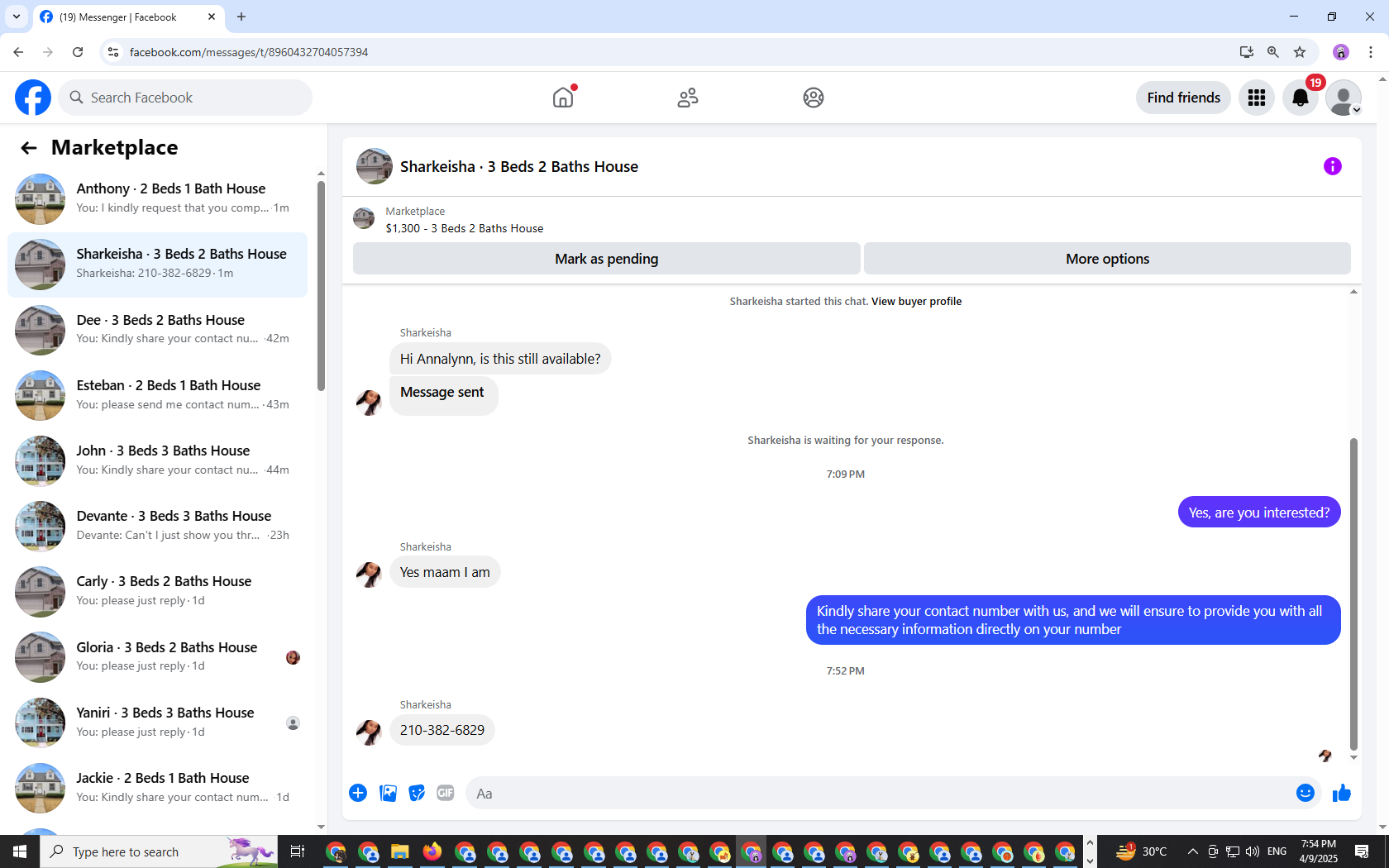1389x868 pixels.
Task: Close the Messenger browser tab
Action: [x=212, y=17]
